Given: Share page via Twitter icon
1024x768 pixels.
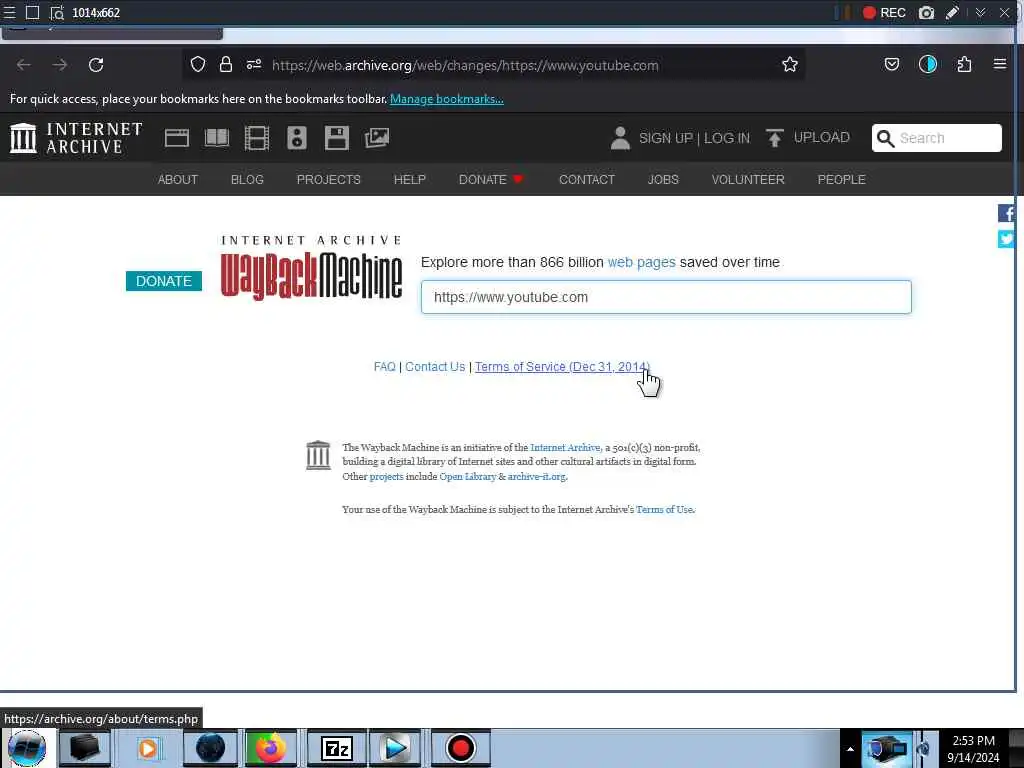Looking at the screenshot, I should pyautogui.click(x=1006, y=239).
